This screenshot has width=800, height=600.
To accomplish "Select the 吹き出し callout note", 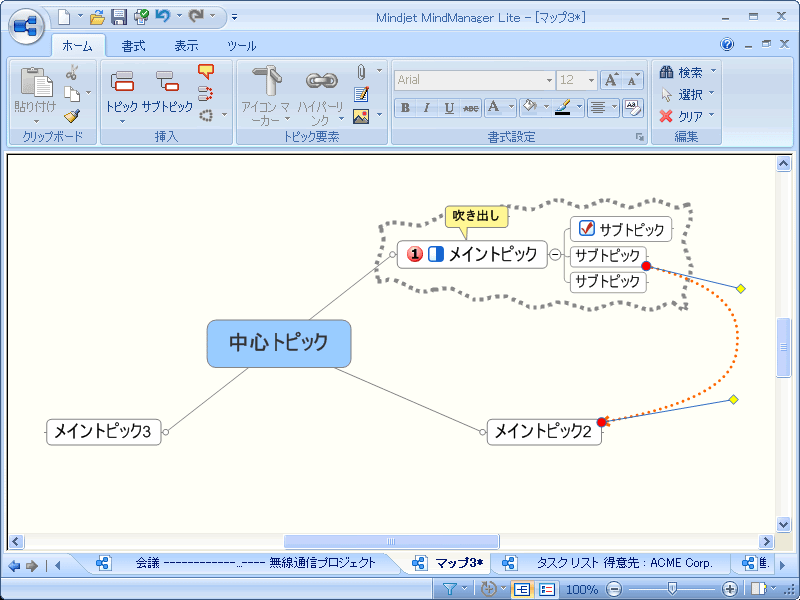I will [x=477, y=216].
